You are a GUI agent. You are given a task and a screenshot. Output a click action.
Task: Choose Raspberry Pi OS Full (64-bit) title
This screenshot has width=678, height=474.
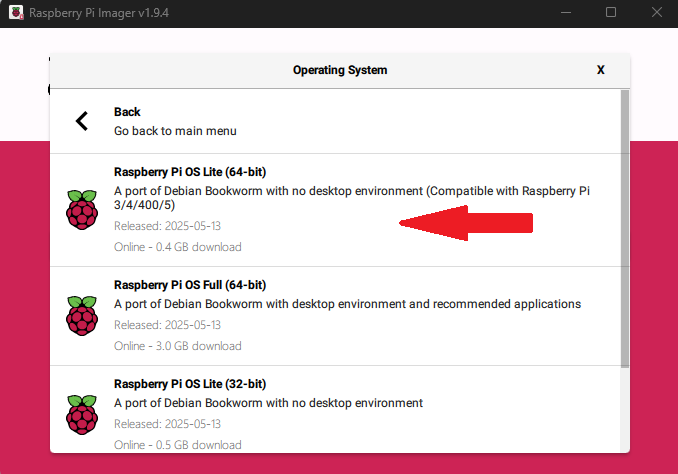pyautogui.click(x=190, y=285)
